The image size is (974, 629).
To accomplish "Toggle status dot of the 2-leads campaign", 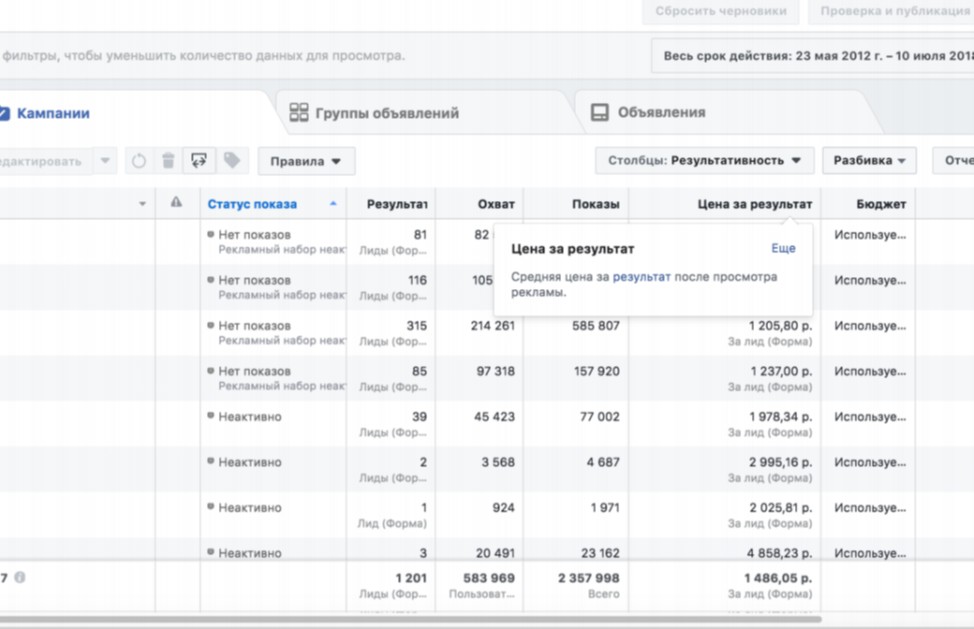I will click(211, 461).
